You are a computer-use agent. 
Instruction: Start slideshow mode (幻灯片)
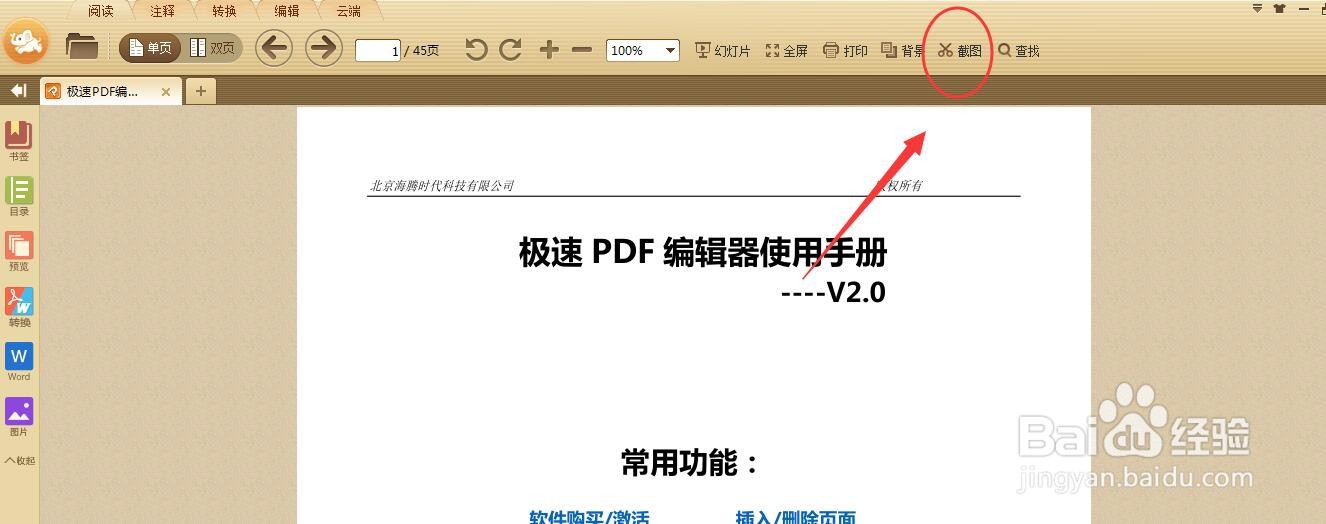click(722, 50)
